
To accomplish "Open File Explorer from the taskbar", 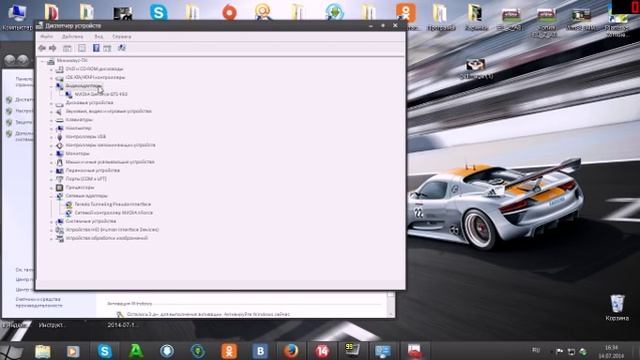I will click(x=42, y=351).
